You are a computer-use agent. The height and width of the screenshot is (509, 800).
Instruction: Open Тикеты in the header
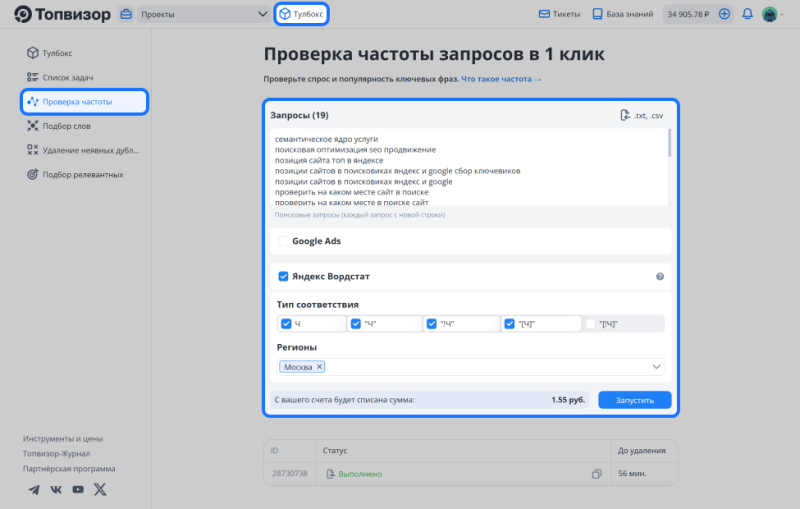coord(559,14)
